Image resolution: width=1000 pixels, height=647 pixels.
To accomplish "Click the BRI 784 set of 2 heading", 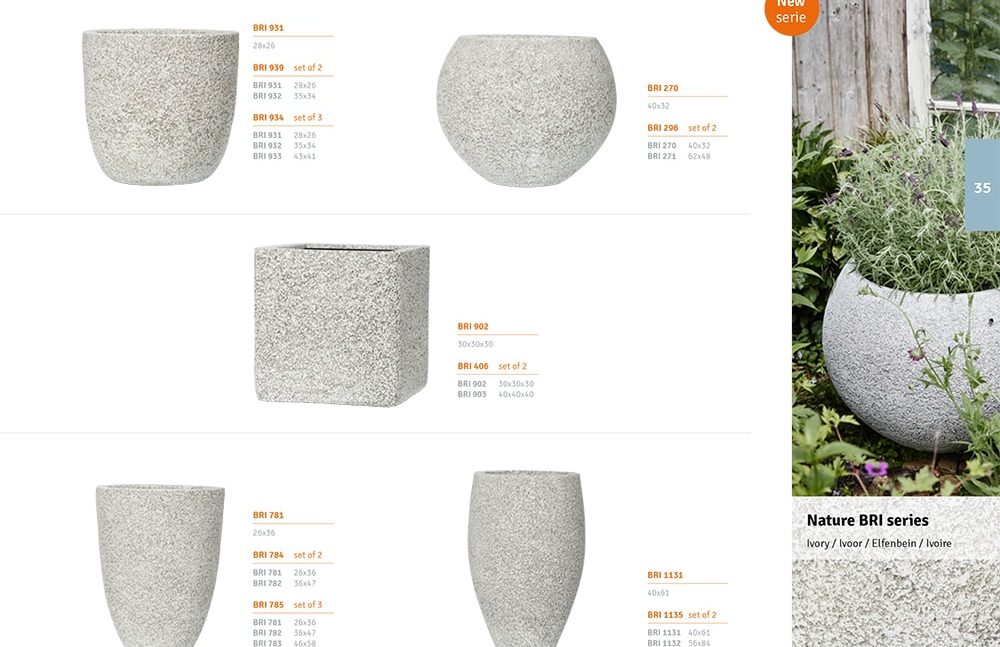I will pyautogui.click(x=288, y=555).
